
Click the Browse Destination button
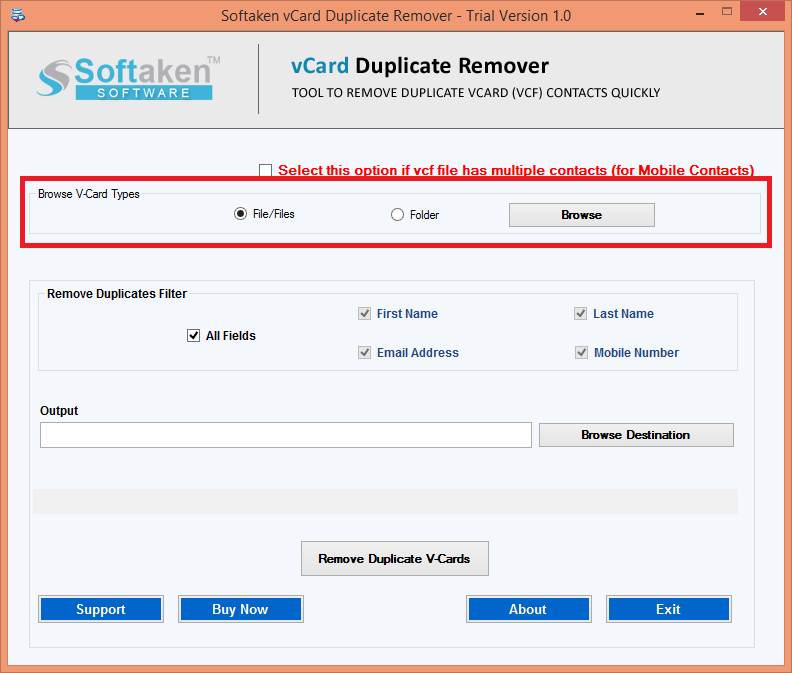click(636, 435)
